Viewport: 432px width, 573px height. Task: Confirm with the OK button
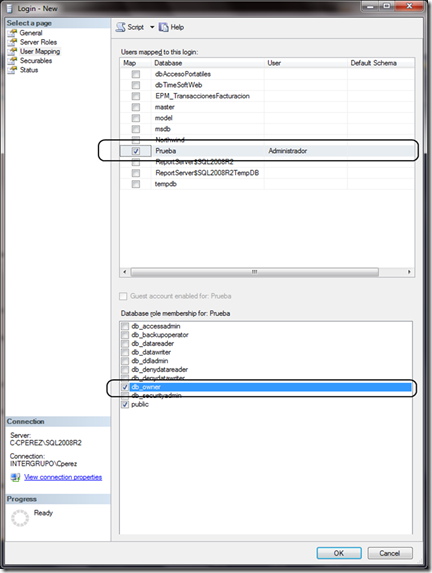(339, 553)
